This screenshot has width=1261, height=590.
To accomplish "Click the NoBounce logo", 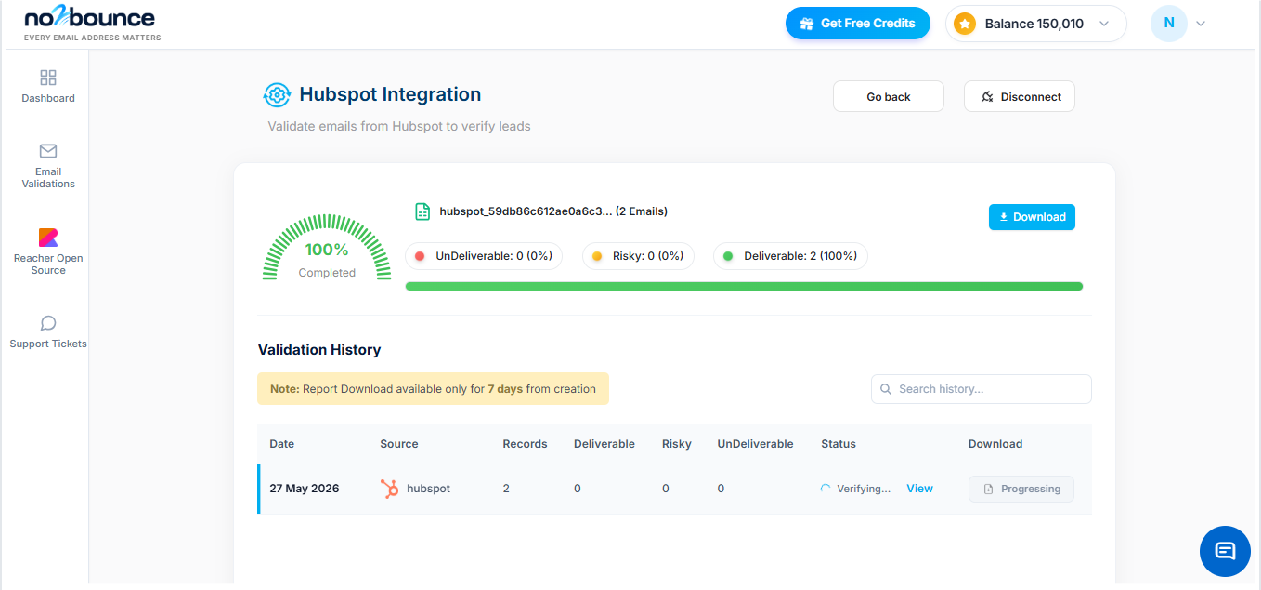I will (x=92, y=23).
